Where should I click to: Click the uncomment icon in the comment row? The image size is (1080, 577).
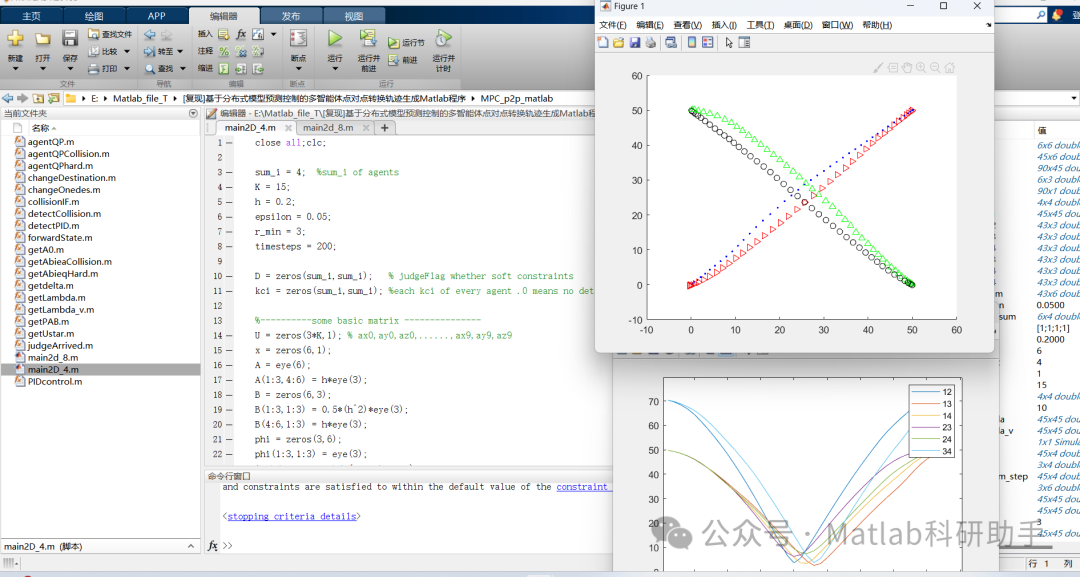240,51
